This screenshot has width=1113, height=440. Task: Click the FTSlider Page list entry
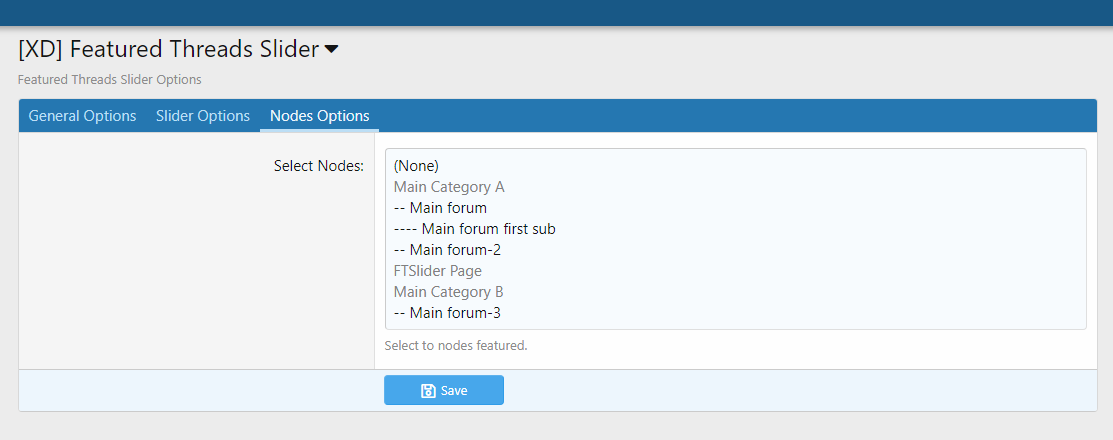[437, 271]
